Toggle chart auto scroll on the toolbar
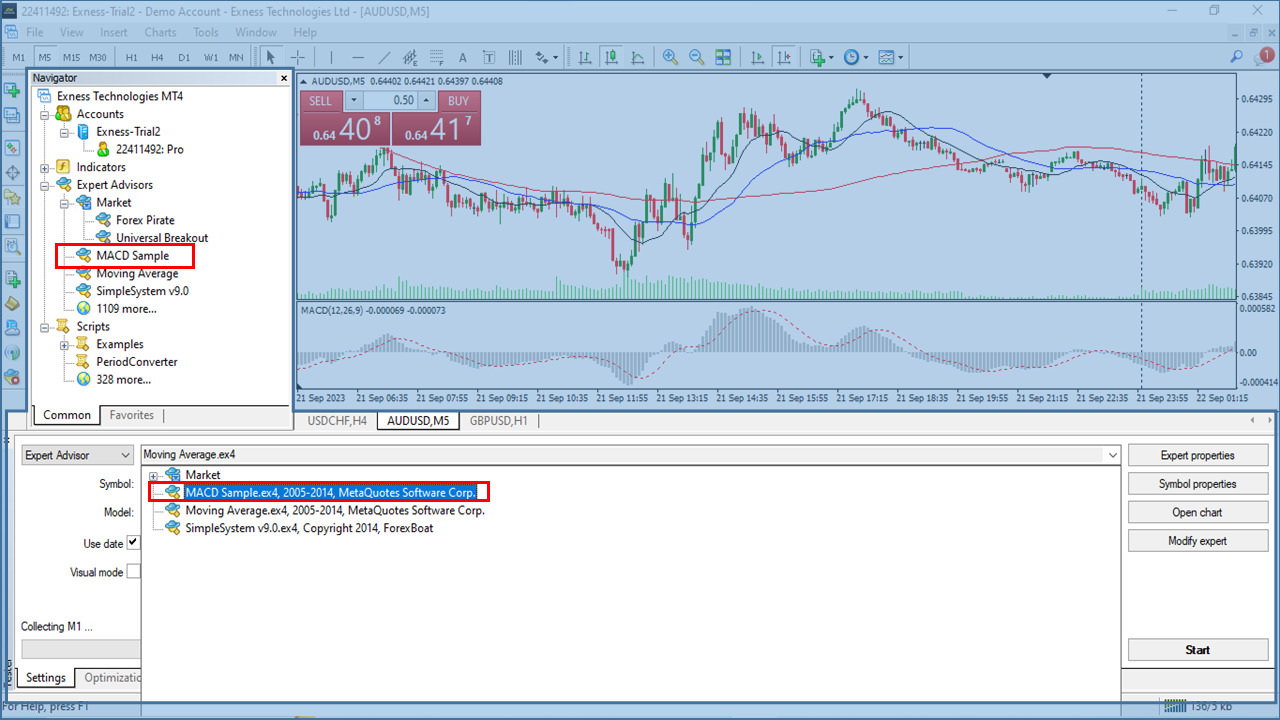The height and width of the screenshot is (720, 1280). coord(759,57)
